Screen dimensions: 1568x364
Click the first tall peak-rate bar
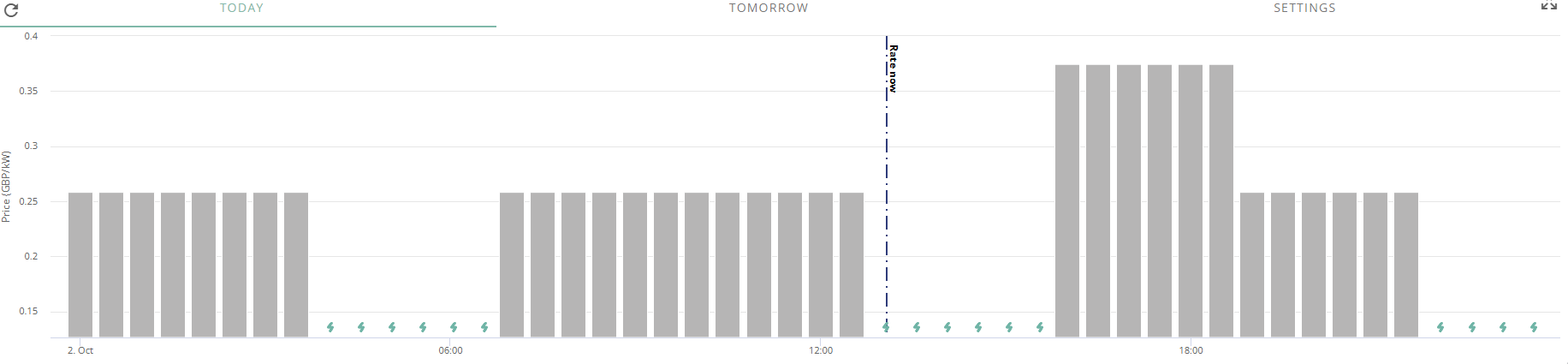click(x=1067, y=201)
